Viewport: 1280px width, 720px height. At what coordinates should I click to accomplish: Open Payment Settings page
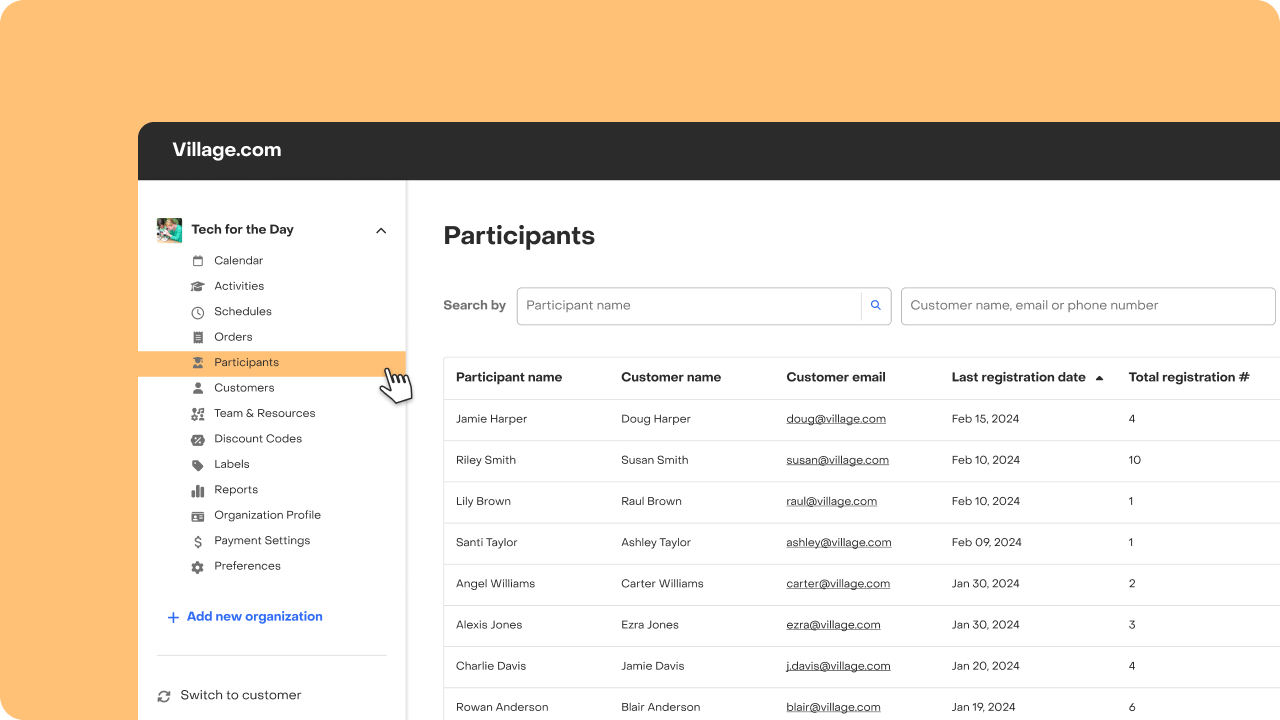(262, 541)
